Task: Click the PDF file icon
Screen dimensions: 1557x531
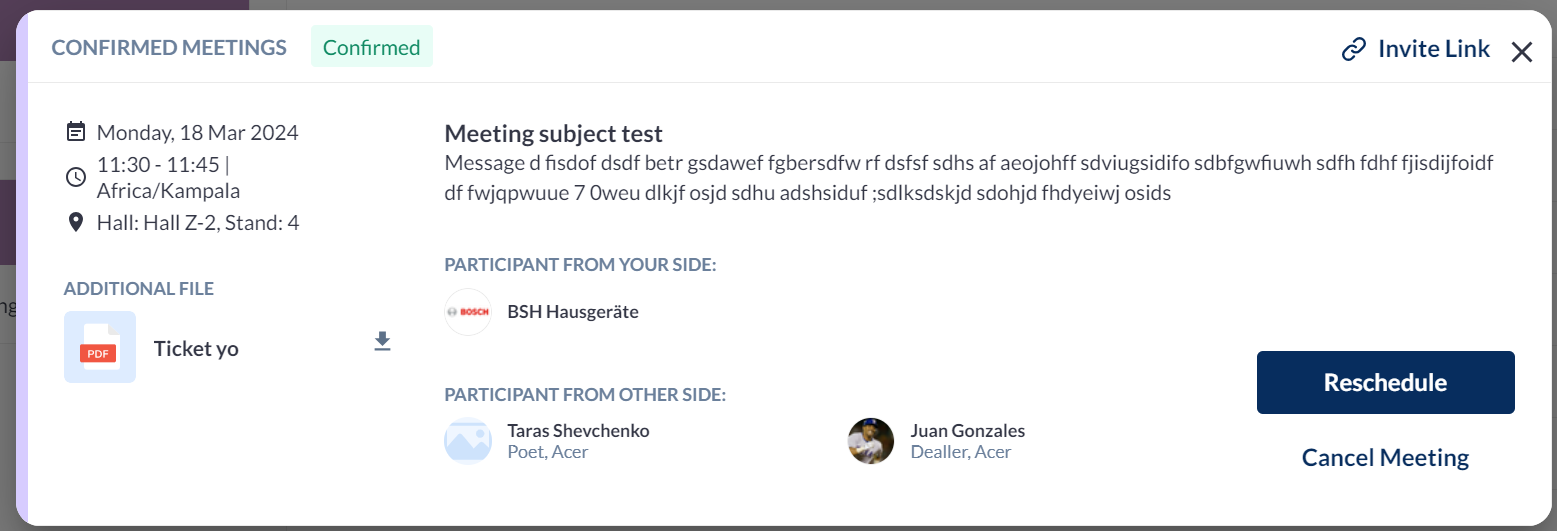Action: coord(99,347)
